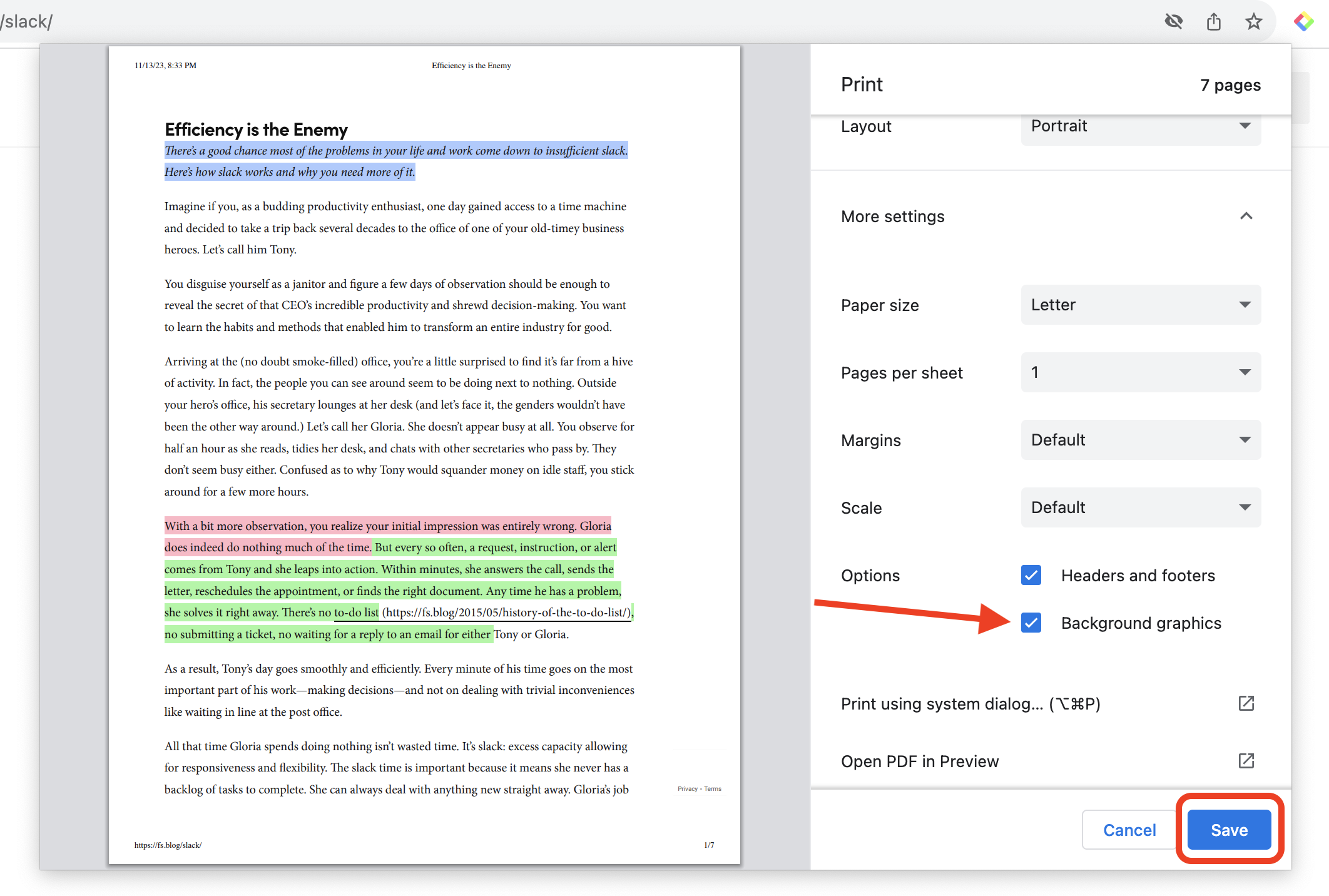Image resolution: width=1329 pixels, height=896 pixels.
Task: Click the 'Paper size' label
Action: [x=879, y=305]
